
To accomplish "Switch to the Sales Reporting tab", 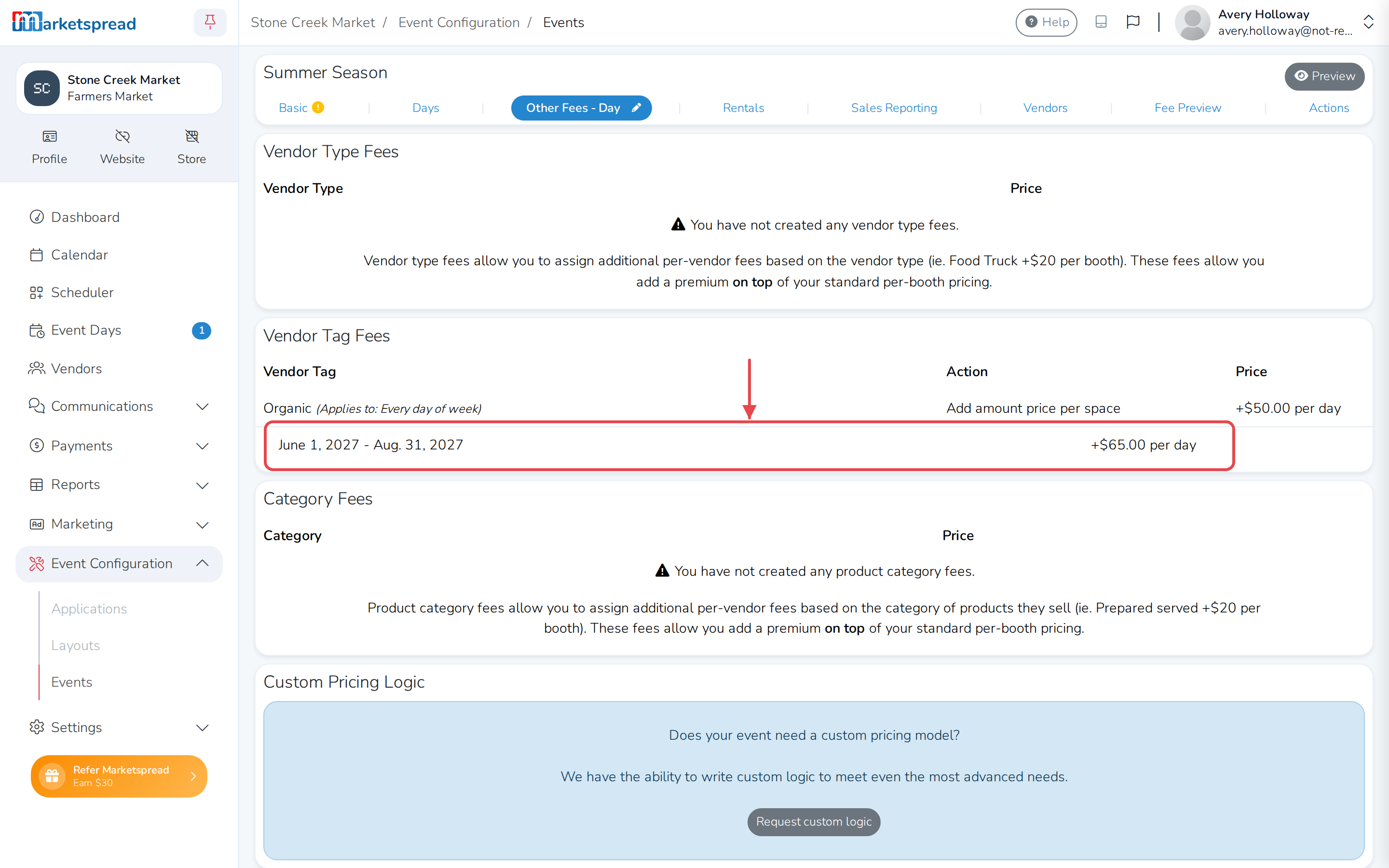I will coord(894,108).
